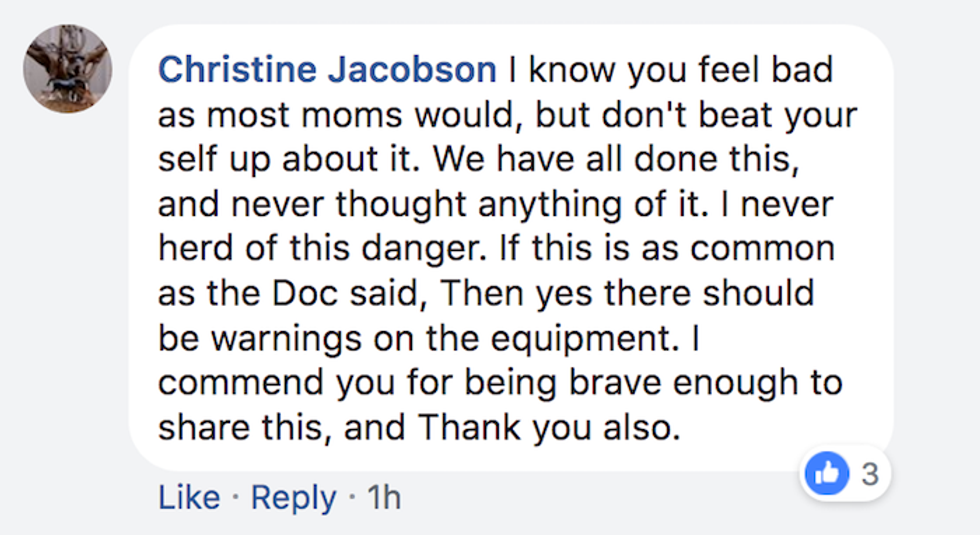Image resolution: width=980 pixels, height=535 pixels.
Task: Reply to Christine Jacobson's comment
Action: (x=293, y=497)
